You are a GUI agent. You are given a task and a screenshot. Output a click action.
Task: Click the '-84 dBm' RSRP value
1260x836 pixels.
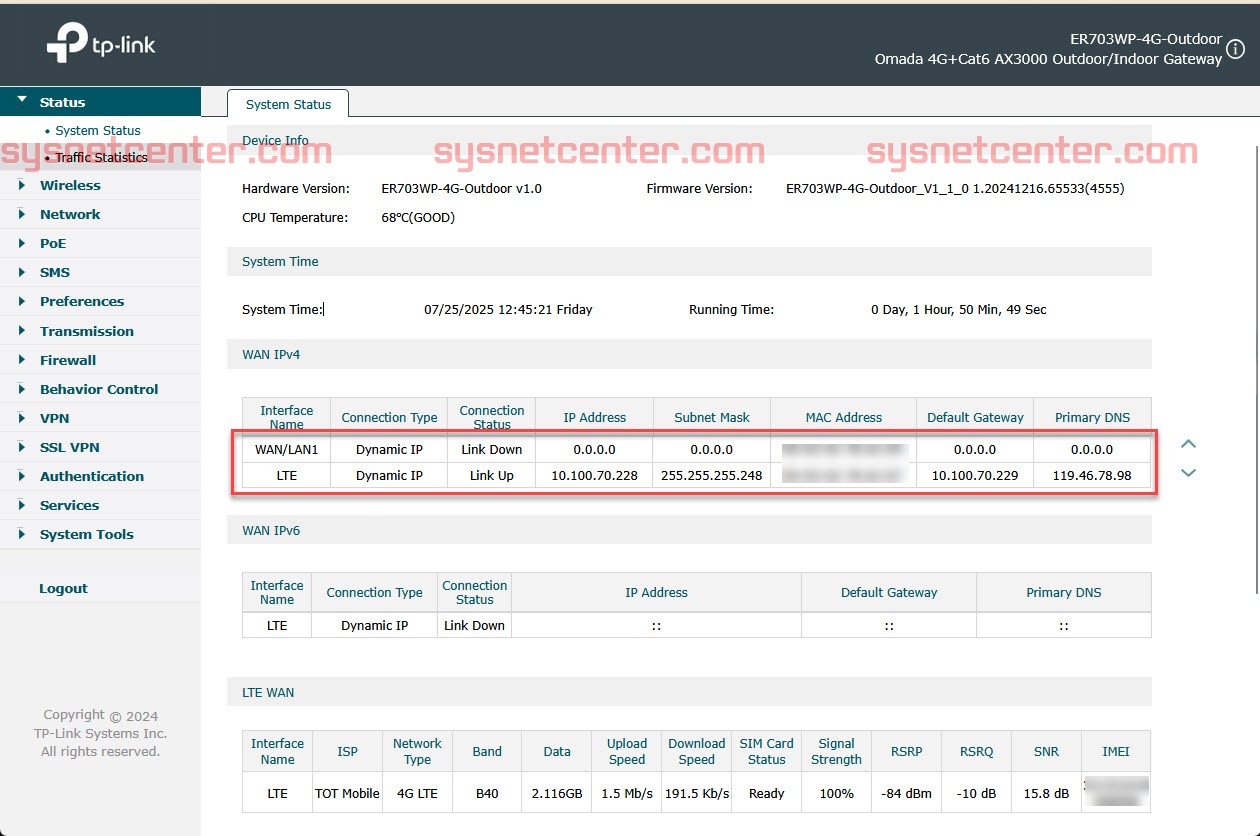tap(906, 793)
